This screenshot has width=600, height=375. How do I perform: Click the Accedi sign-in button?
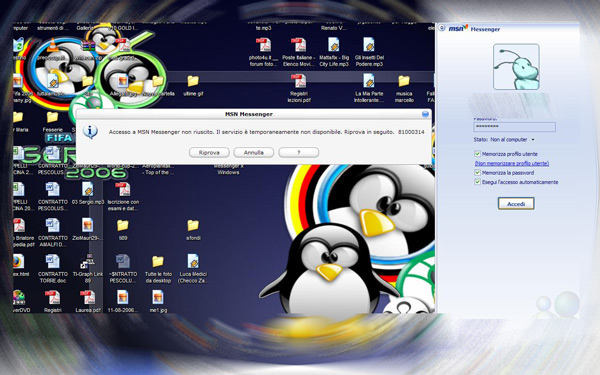pyautogui.click(x=516, y=204)
